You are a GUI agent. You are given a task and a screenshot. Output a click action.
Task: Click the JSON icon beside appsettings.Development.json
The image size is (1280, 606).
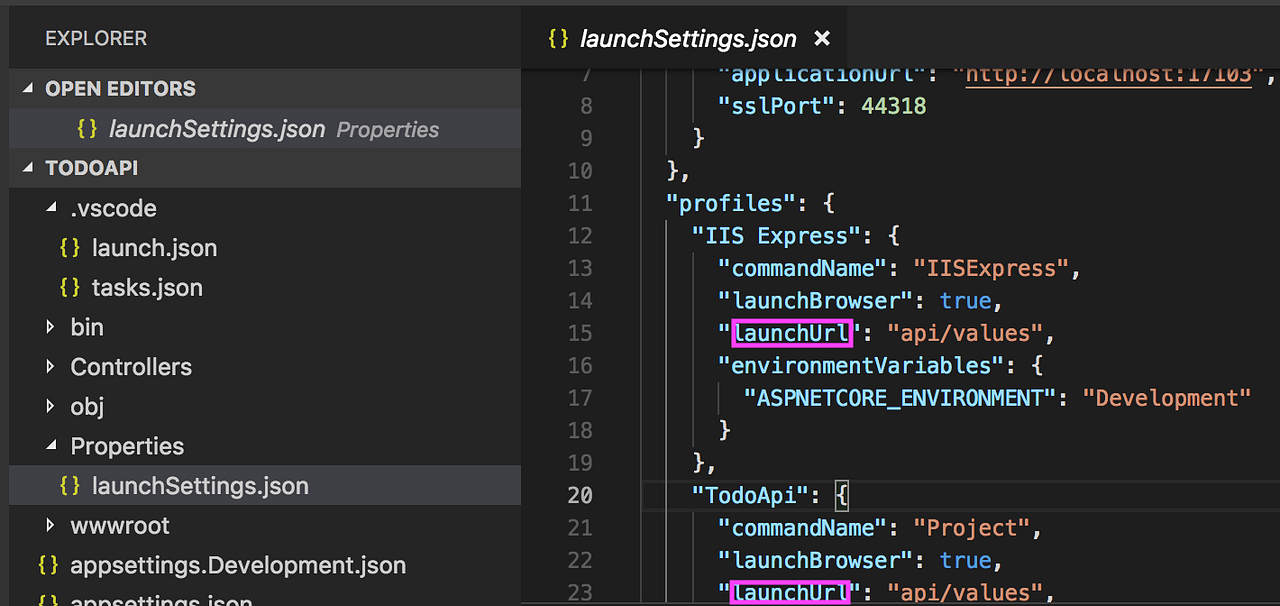coord(47,565)
